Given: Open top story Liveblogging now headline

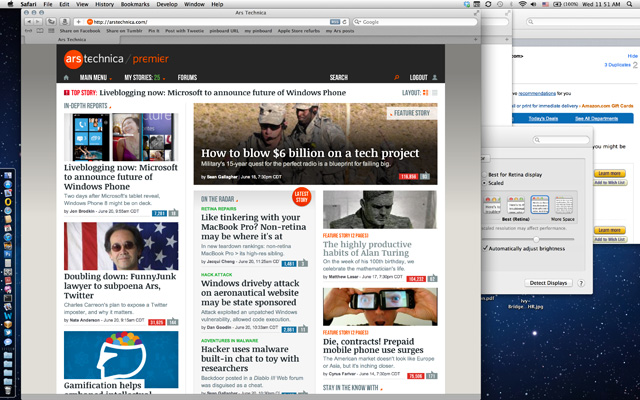Looking at the screenshot, I should click(x=222, y=93).
